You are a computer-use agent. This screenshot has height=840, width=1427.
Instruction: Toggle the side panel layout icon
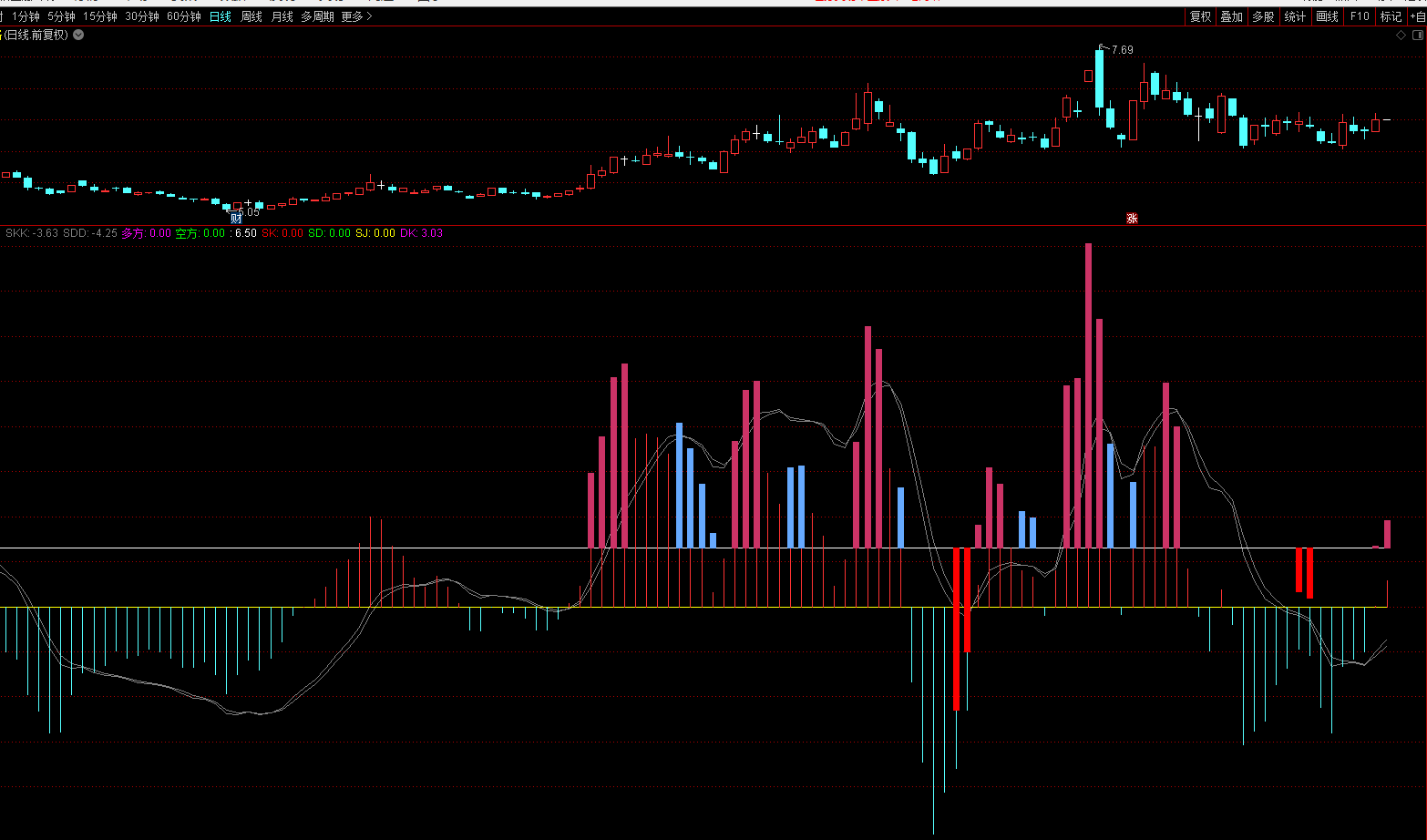tap(1417, 36)
